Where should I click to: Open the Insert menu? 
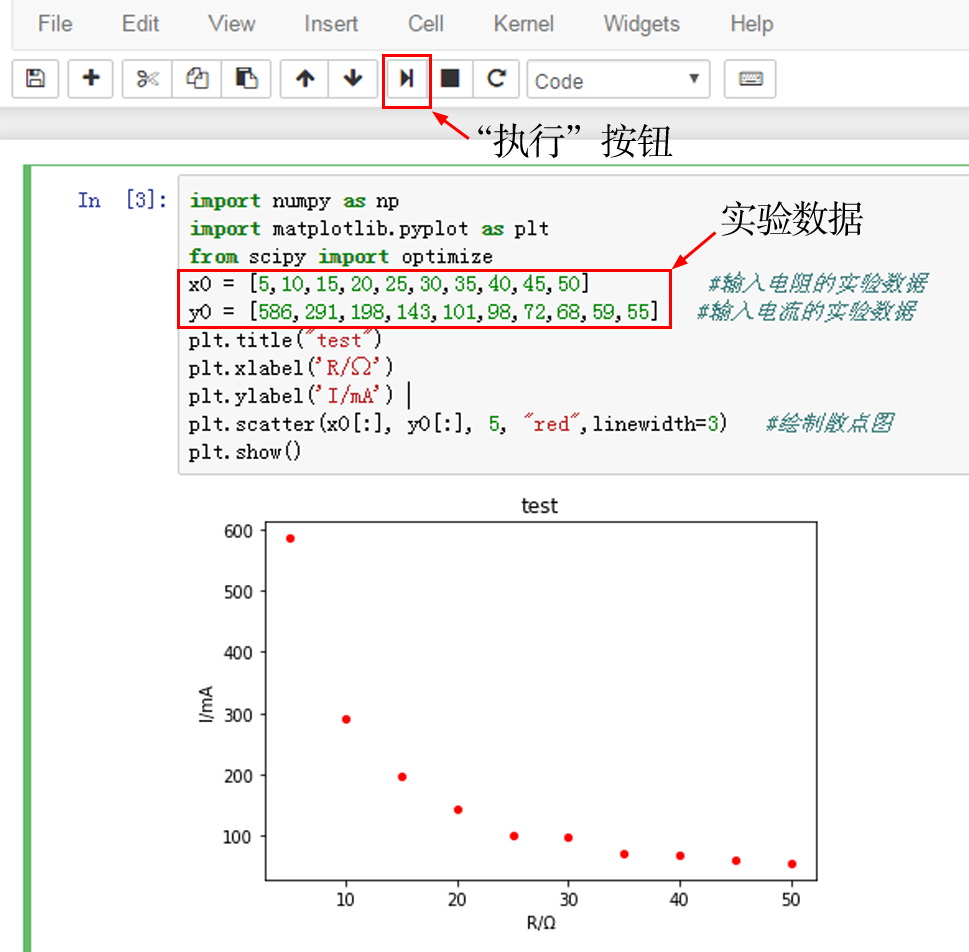[331, 24]
